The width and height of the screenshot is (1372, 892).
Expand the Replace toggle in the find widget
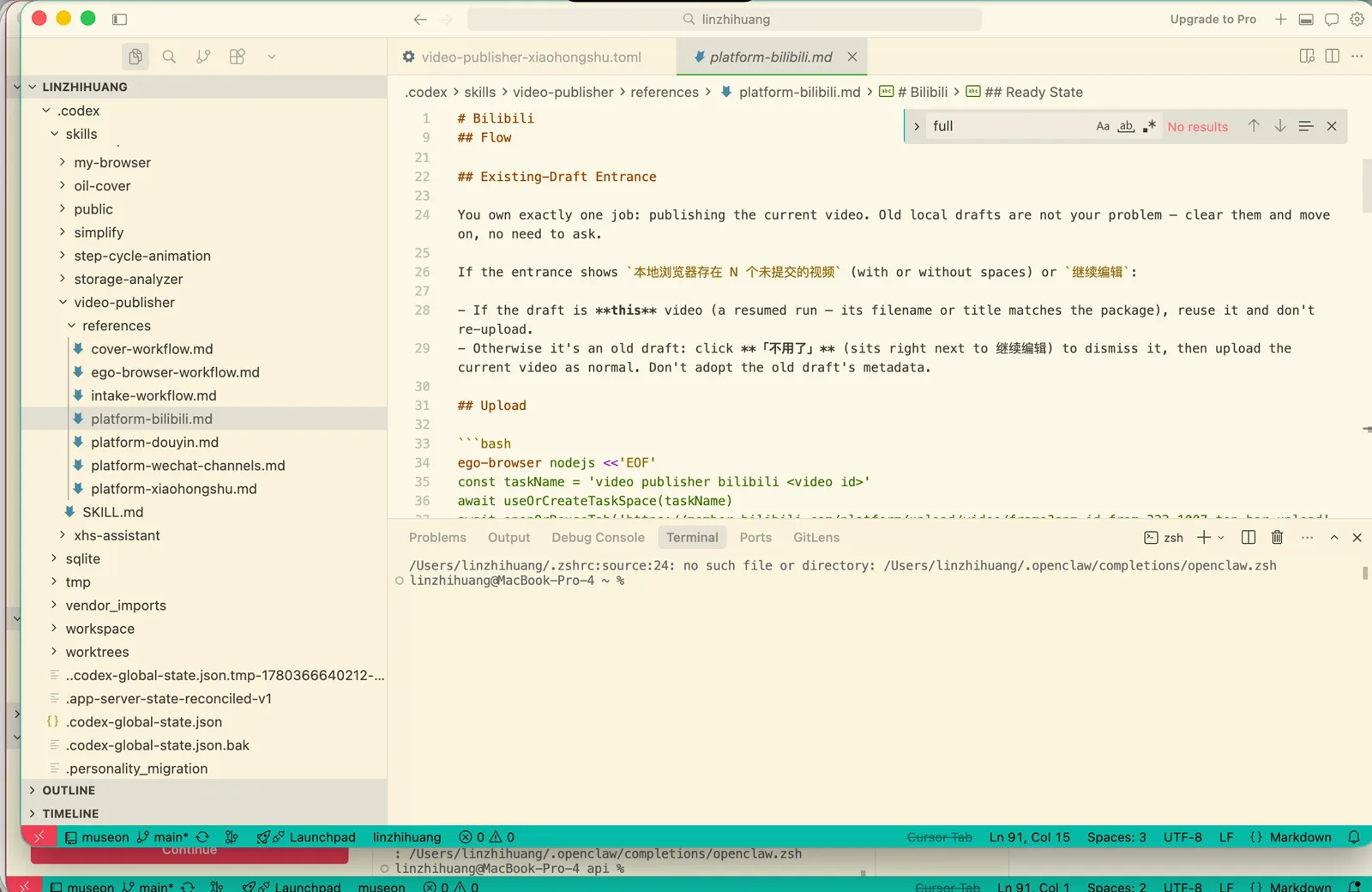917,126
